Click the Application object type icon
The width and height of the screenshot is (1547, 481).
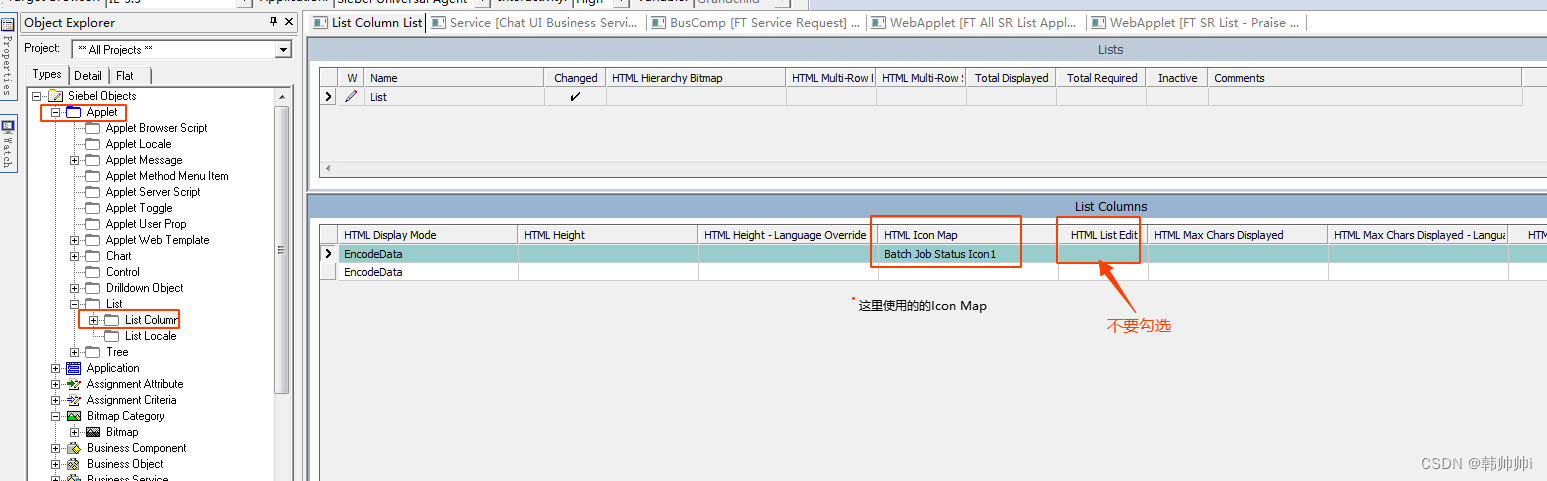[74, 368]
